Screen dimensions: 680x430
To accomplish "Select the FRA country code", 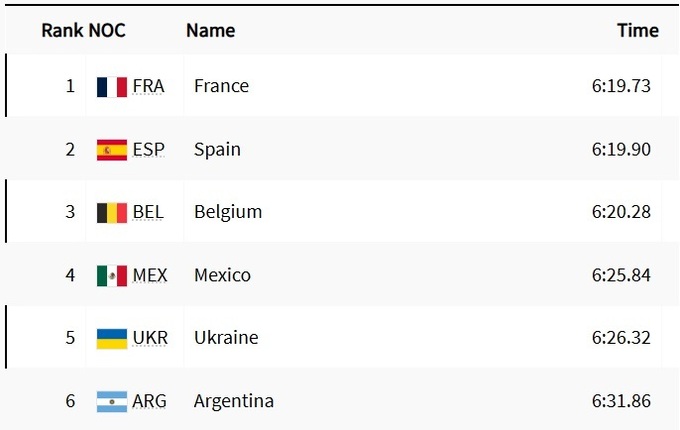I will 148,86.
